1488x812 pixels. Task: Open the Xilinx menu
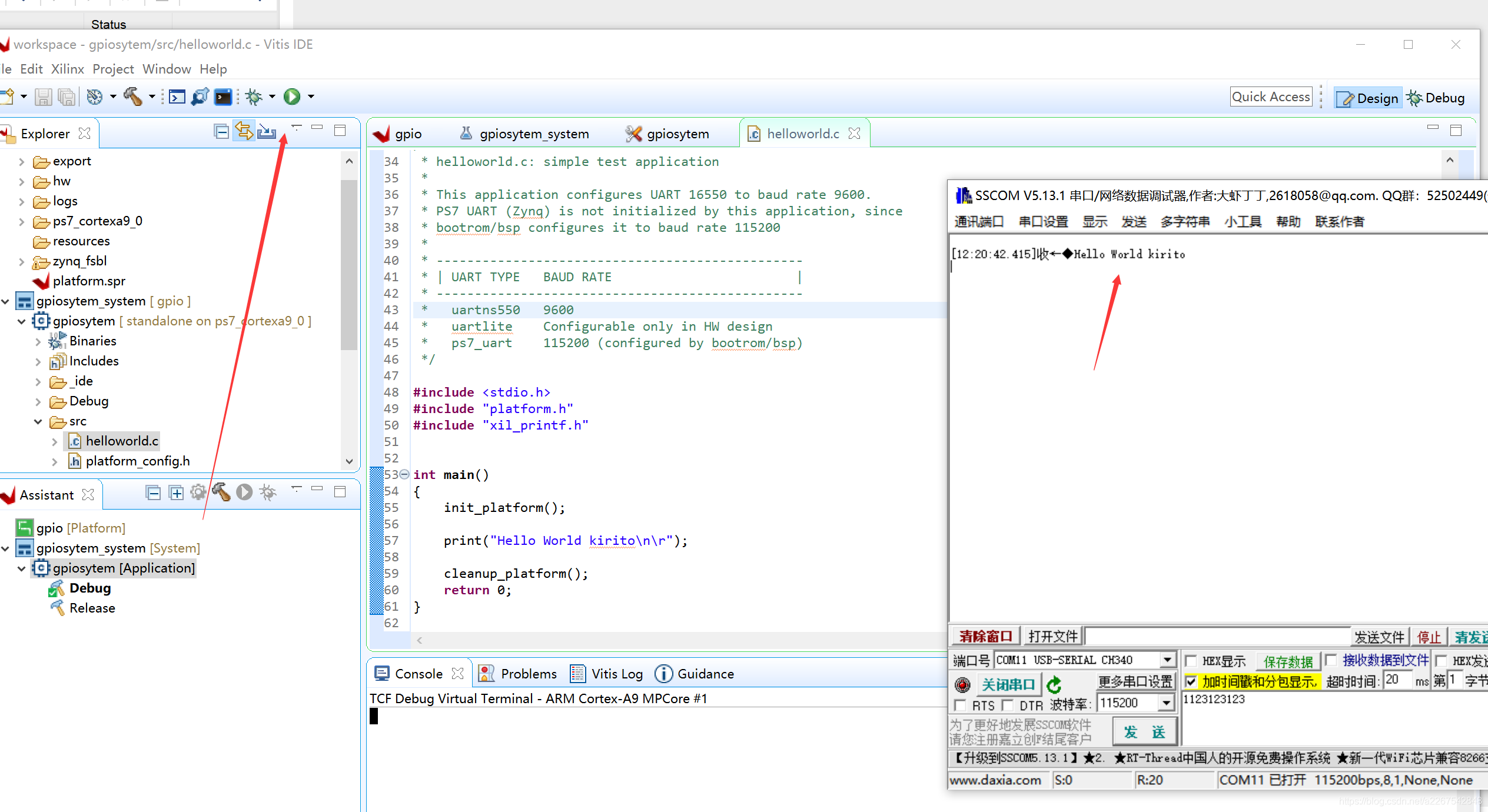[67, 69]
